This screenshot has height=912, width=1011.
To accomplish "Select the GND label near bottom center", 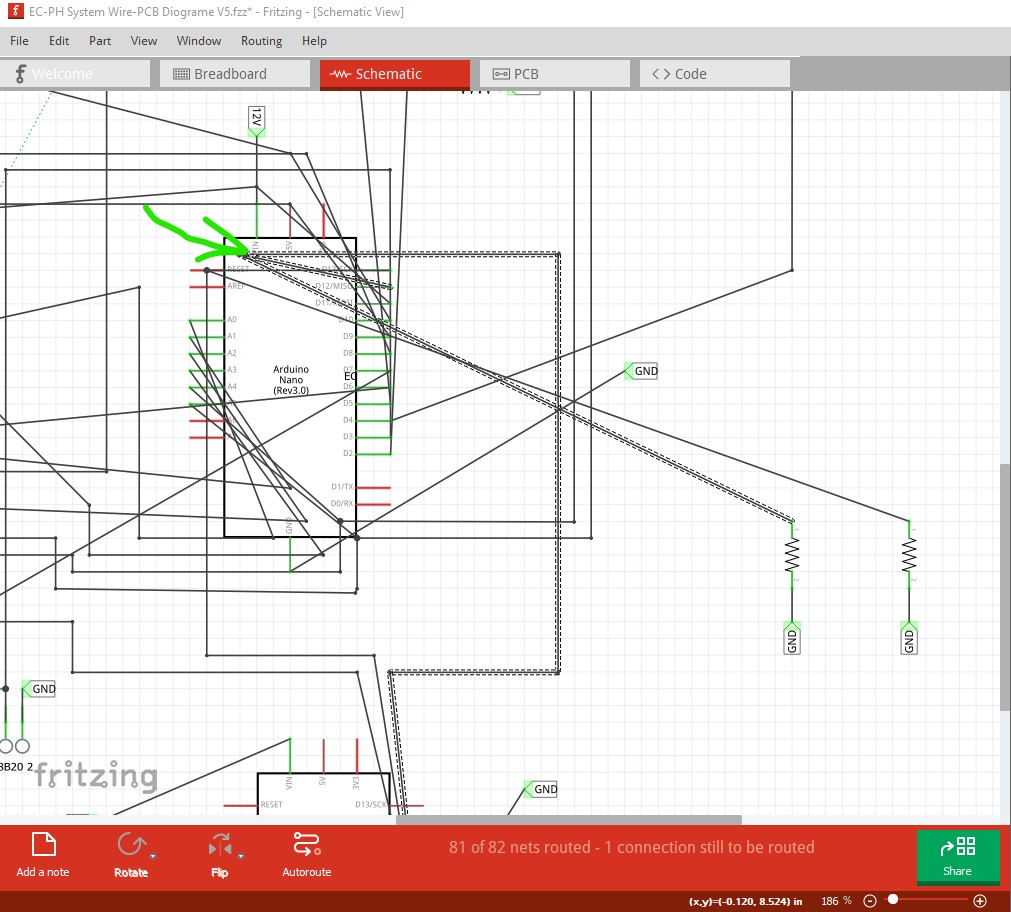I will tap(541, 789).
